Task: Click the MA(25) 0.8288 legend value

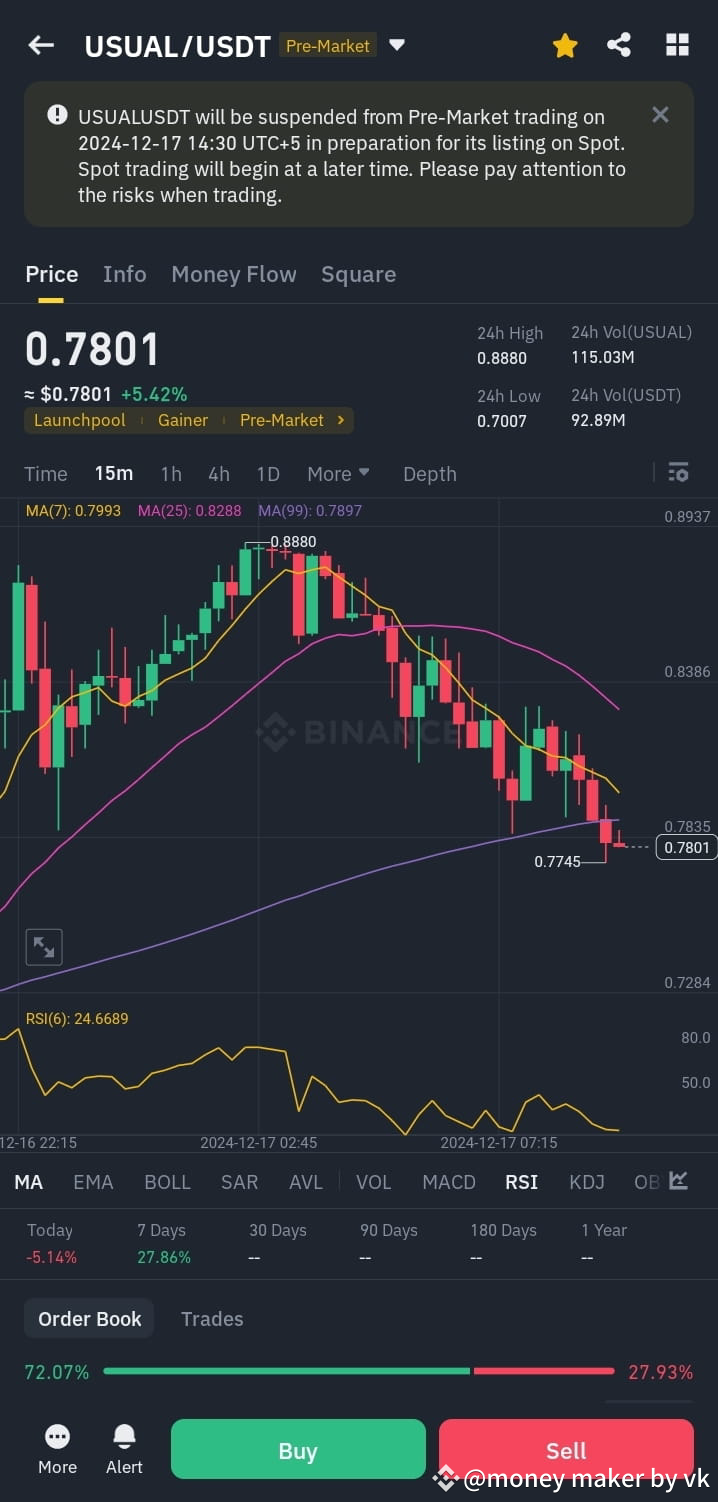Action: pos(189,510)
